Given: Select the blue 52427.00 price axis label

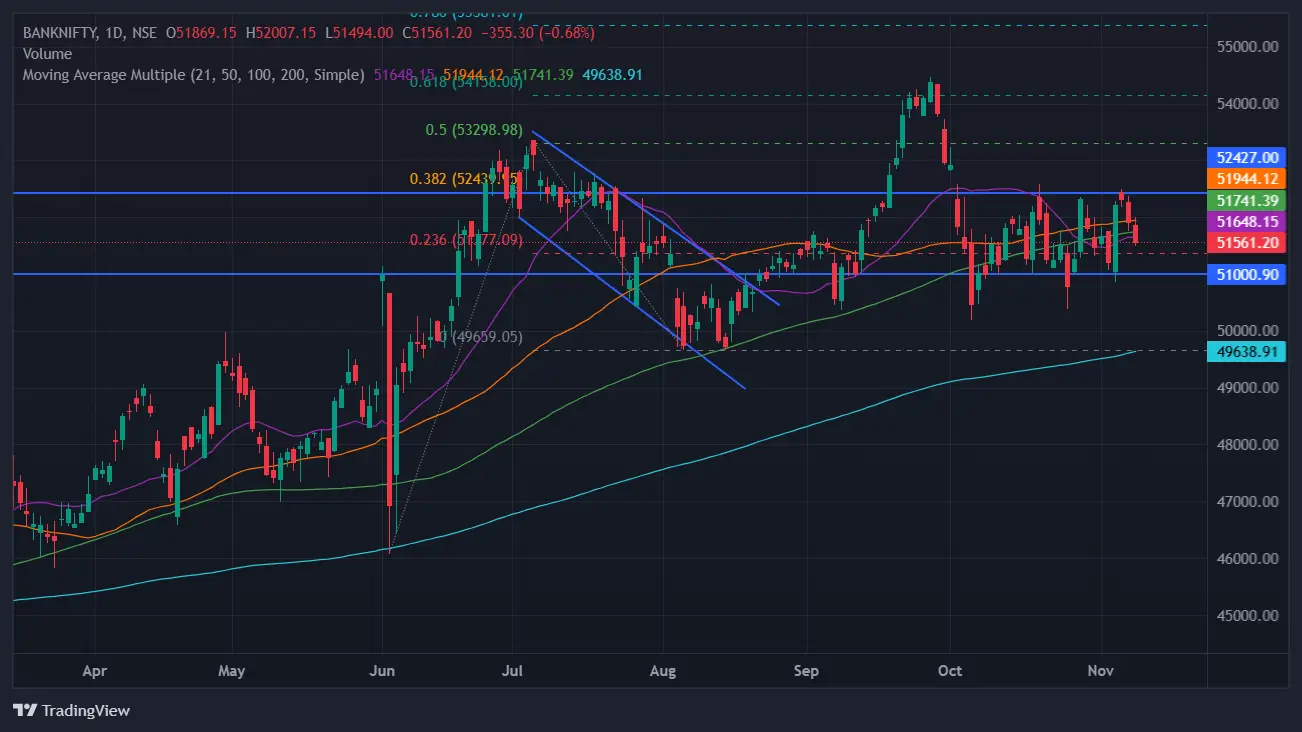Looking at the screenshot, I should coord(1246,157).
